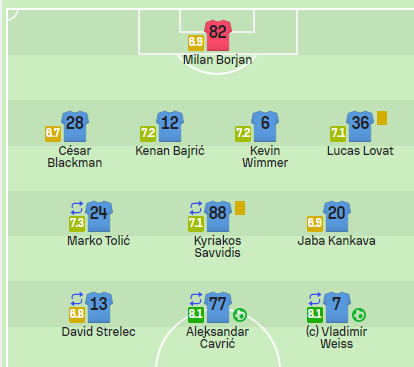Screen dimensions: 414x367
Task: Select Kenan Bajrić's number 12 jersey
Action: click(170, 126)
